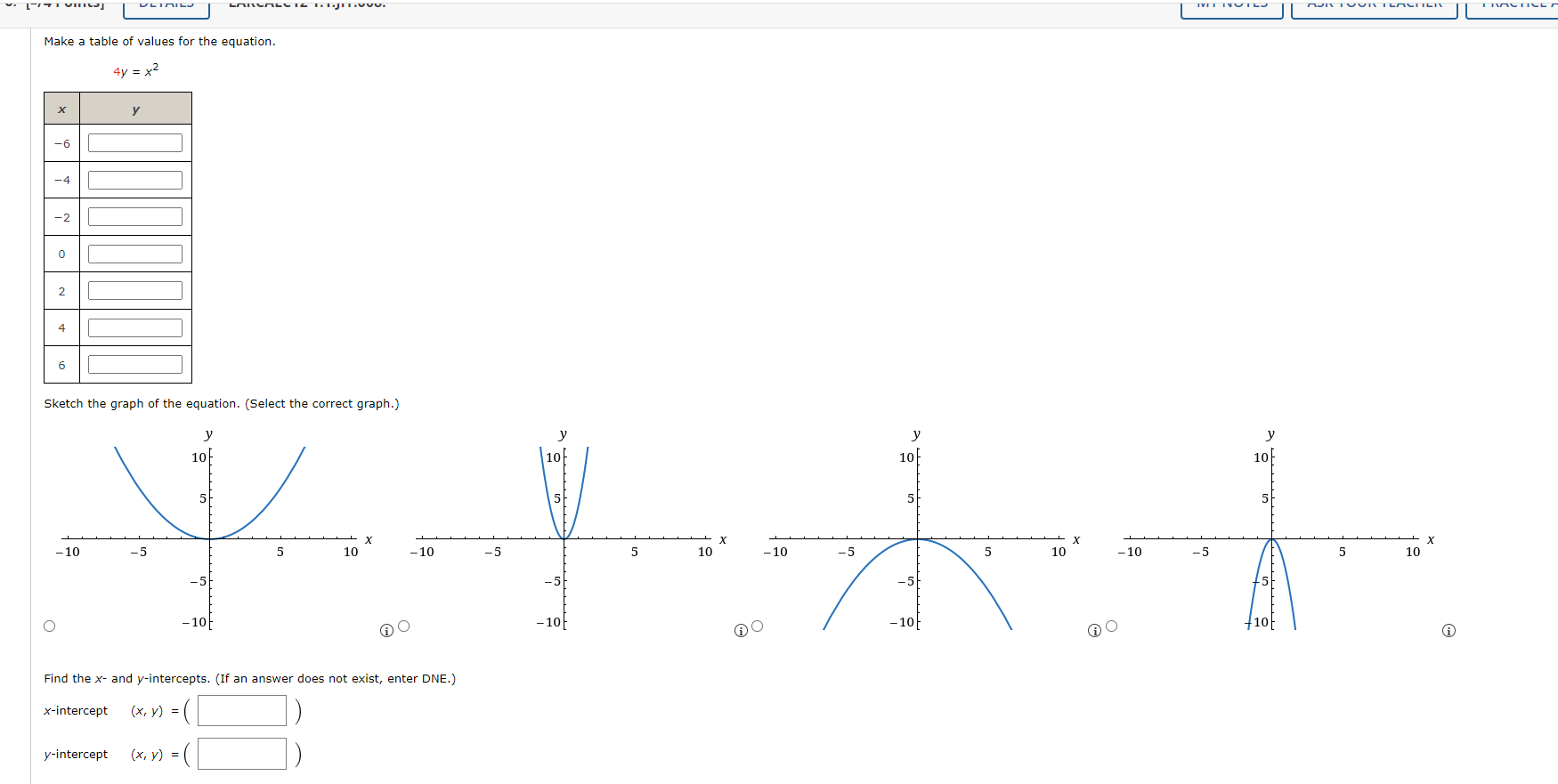Select the wide upward parabola graph option
The height and width of the screenshot is (784, 1558).
(x=50, y=626)
